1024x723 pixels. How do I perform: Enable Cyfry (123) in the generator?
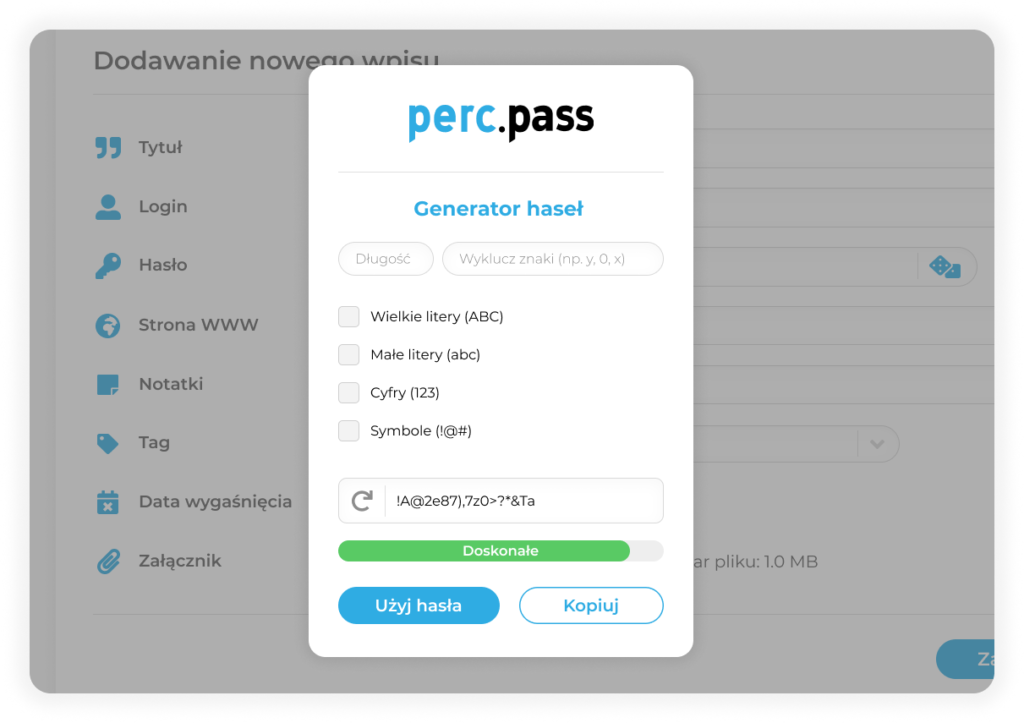tap(348, 392)
